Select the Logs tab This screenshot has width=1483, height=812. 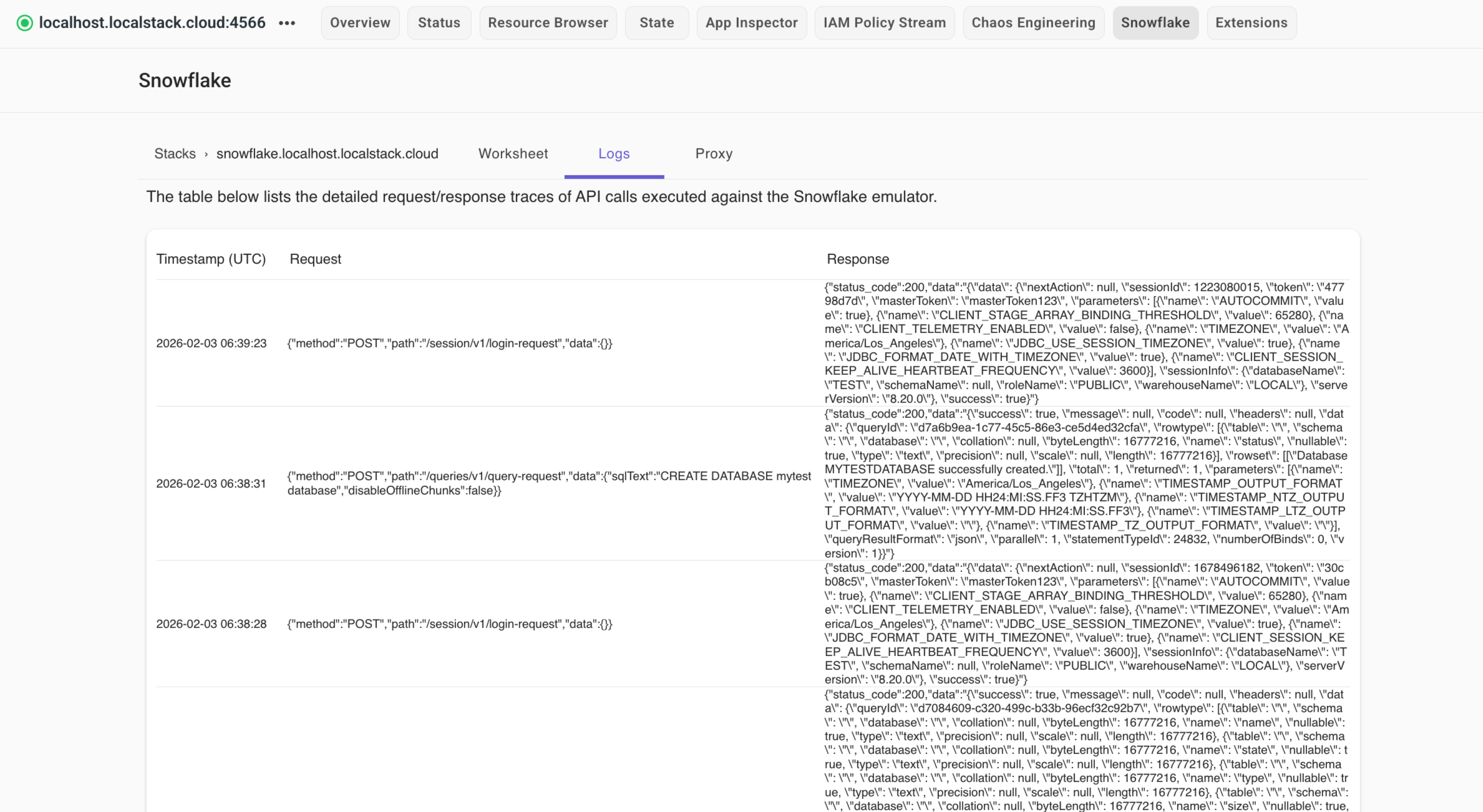coord(613,153)
